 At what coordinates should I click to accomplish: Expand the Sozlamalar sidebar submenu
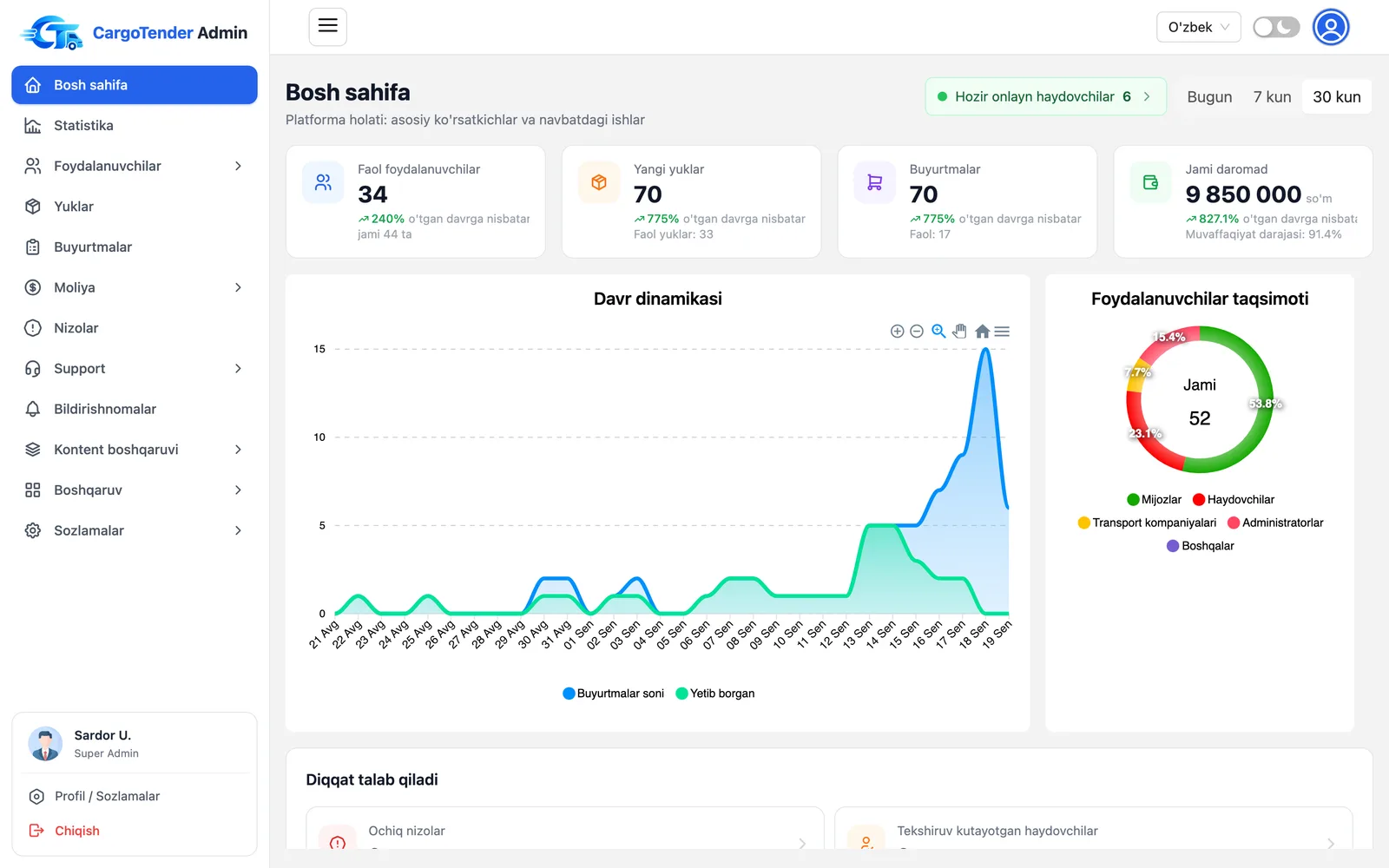point(135,530)
